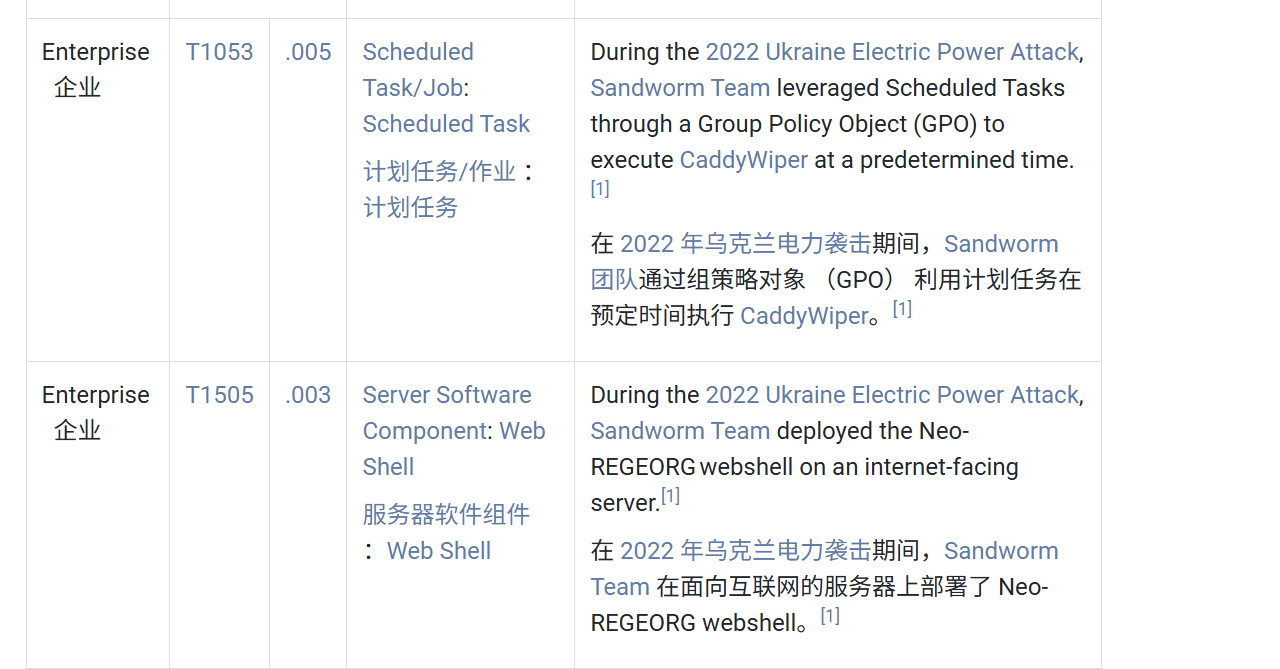Click Chinese text '通过组策略对象 （GPO） 利用计划任务在'
Screen dimensions: 1280x669
pyautogui.click(x=860, y=280)
